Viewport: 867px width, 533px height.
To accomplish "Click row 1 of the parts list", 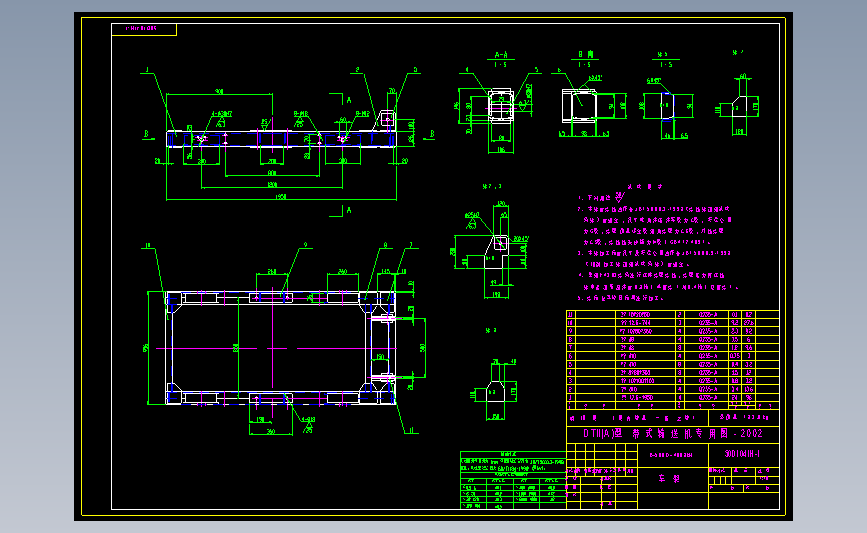I will (x=673, y=398).
